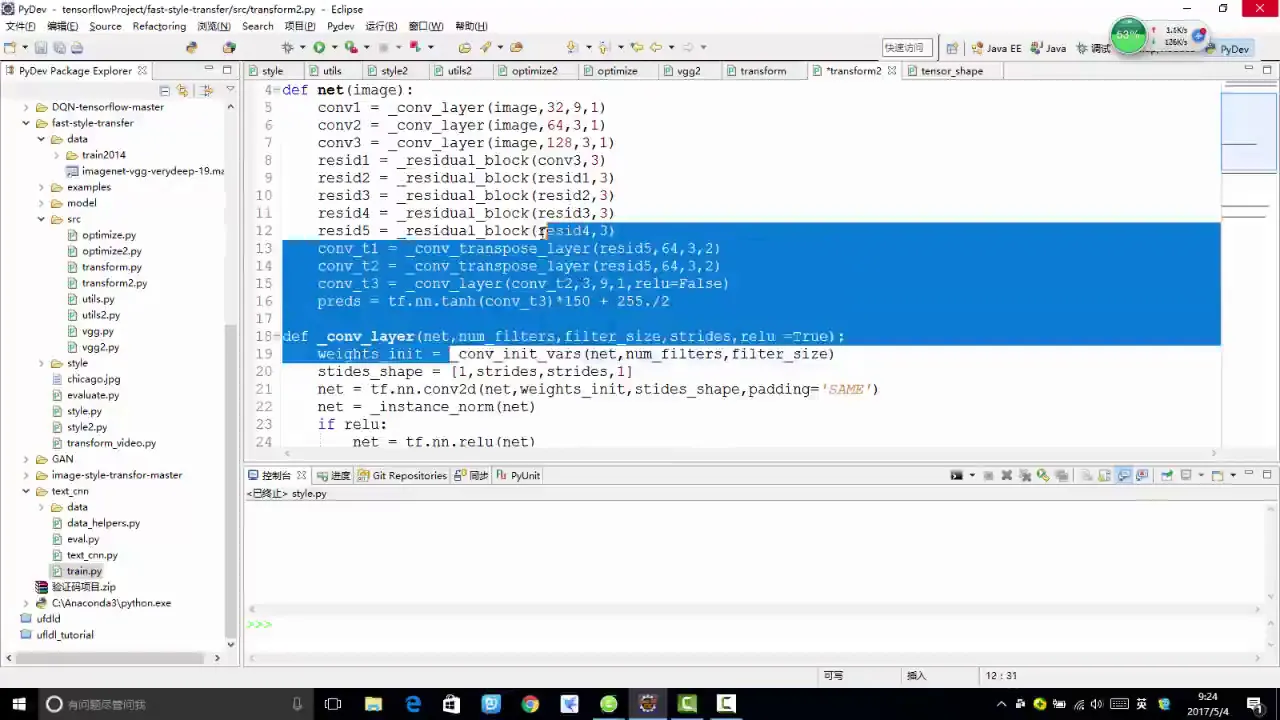Open the New file dropdown arrow
1280x720 pixels.
[x=24, y=47]
